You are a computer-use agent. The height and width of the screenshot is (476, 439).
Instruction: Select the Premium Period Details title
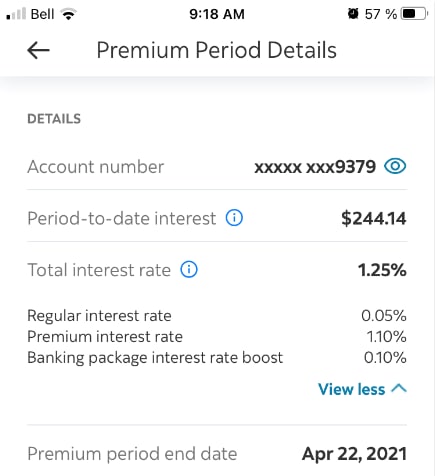pos(217,50)
